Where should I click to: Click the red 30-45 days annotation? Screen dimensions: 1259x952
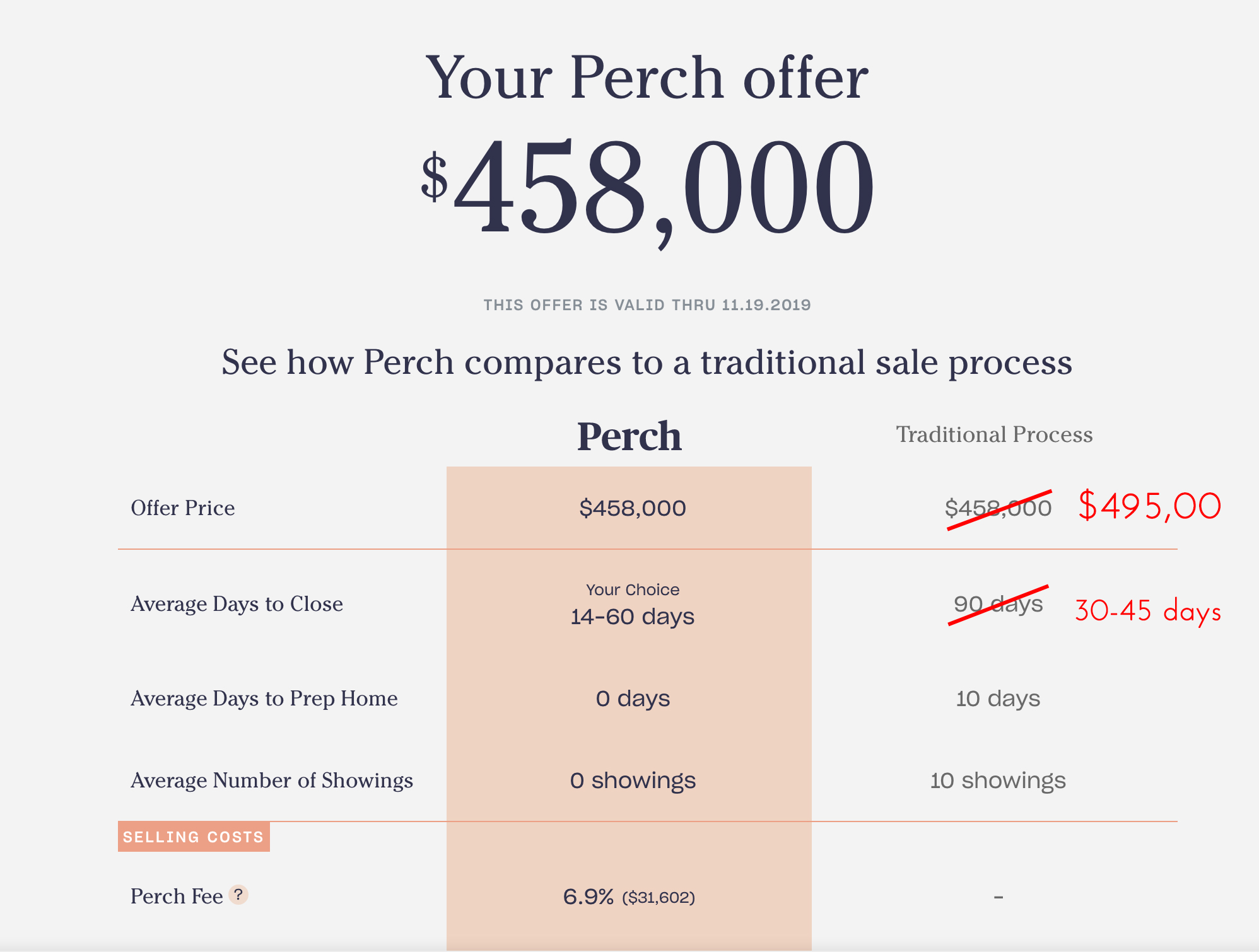[x=1148, y=612]
